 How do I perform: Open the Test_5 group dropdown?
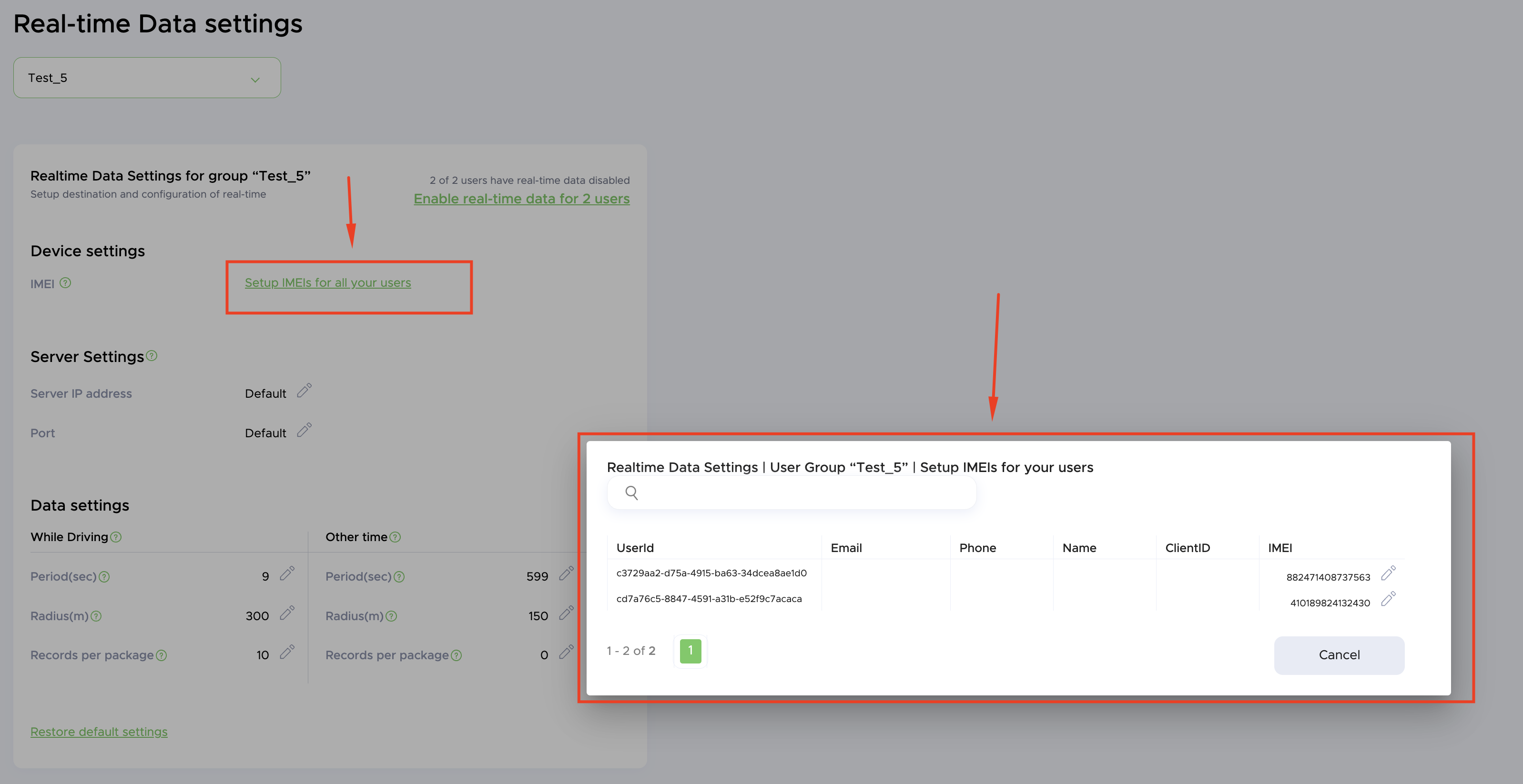tap(147, 77)
